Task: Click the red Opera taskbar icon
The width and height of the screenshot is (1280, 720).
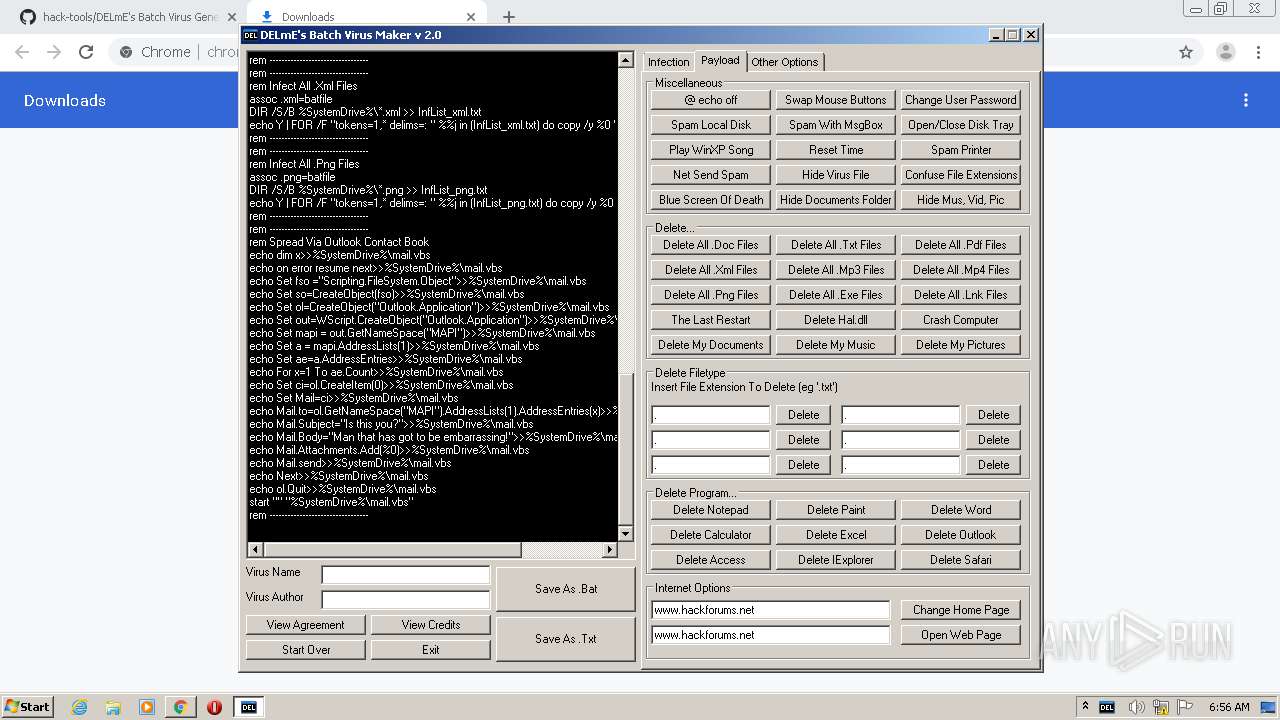Action: pyautogui.click(x=214, y=707)
